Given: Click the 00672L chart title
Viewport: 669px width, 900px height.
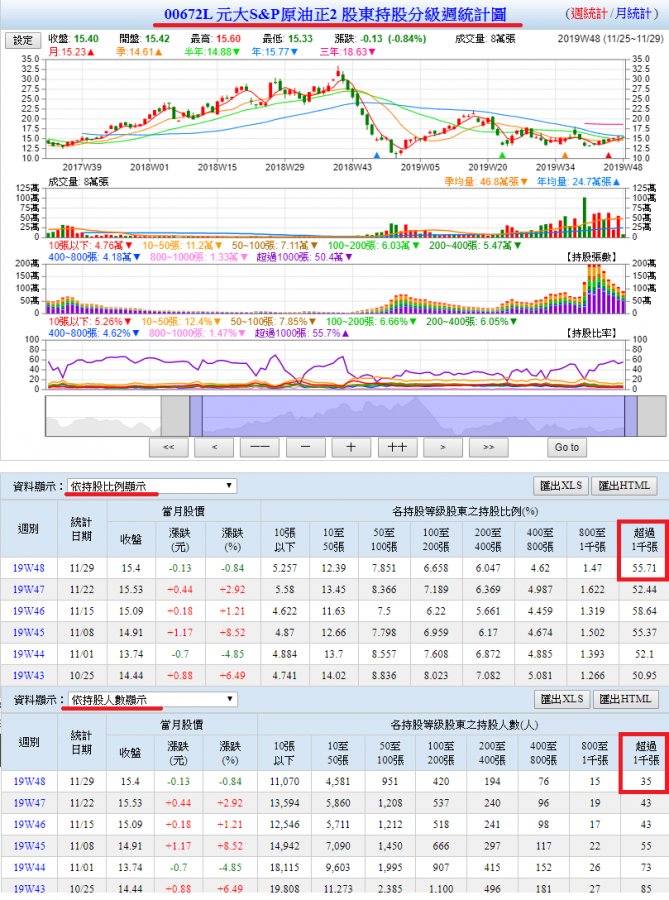Looking at the screenshot, I should click(x=336, y=14).
